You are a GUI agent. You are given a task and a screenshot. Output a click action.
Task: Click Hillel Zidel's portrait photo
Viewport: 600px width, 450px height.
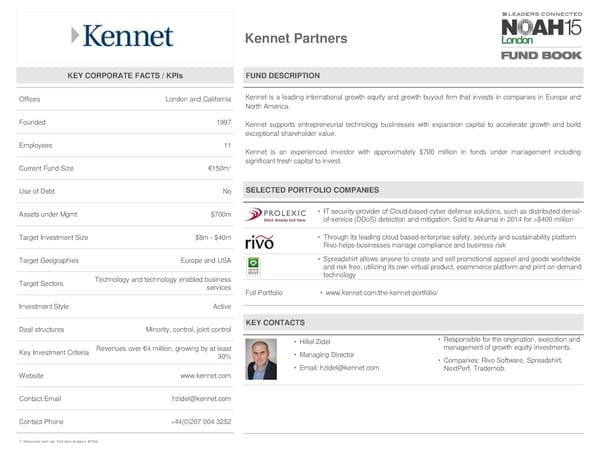point(261,358)
